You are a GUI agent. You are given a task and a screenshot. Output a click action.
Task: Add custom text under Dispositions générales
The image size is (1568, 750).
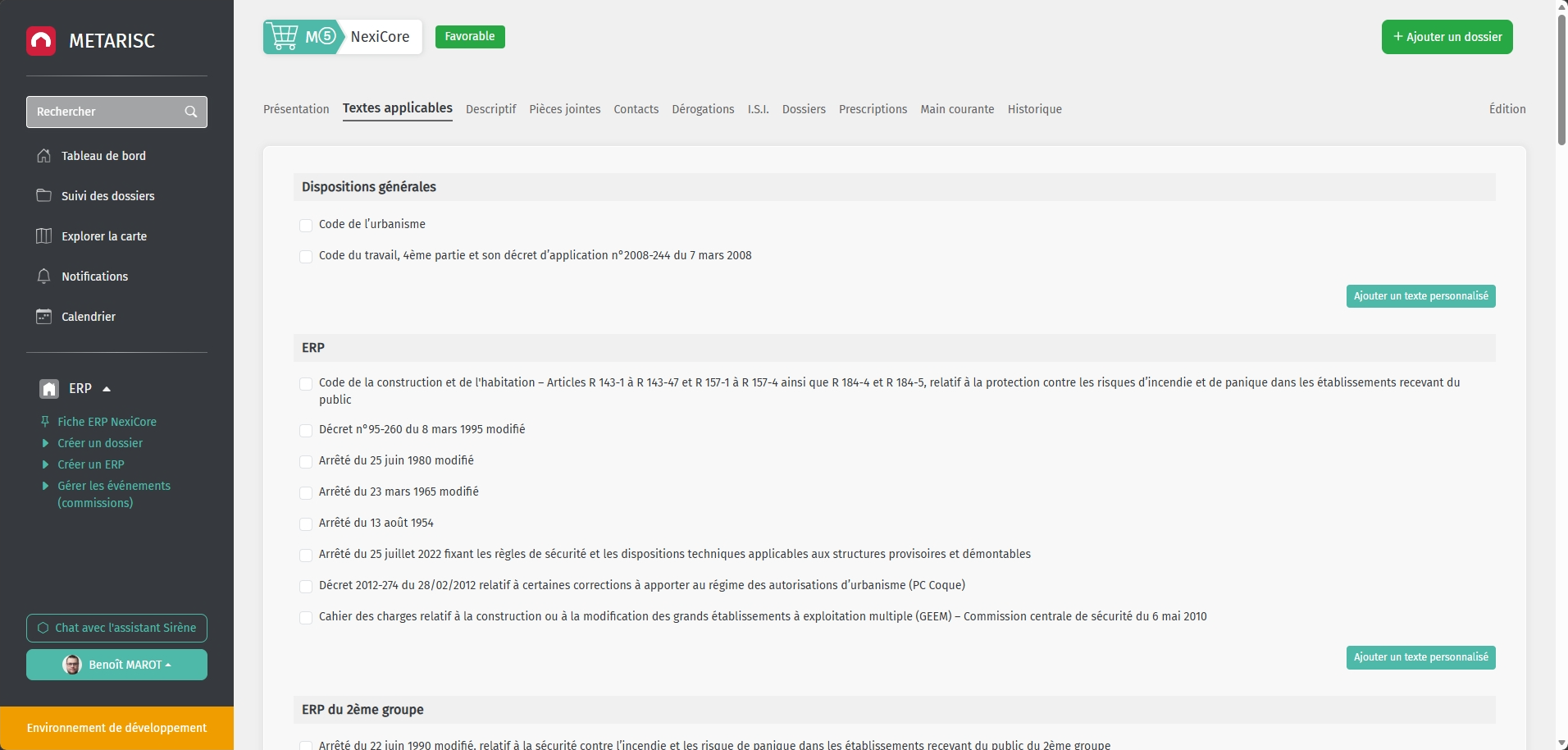pyautogui.click(x=1421, y=296)
